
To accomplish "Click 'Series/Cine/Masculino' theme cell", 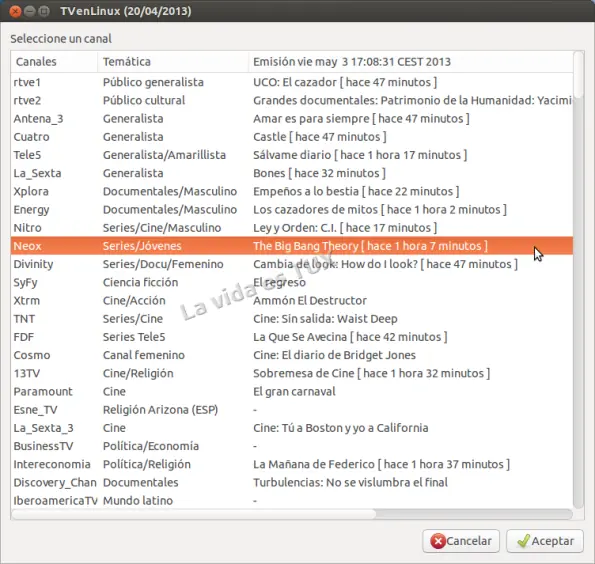I will 162,228.
